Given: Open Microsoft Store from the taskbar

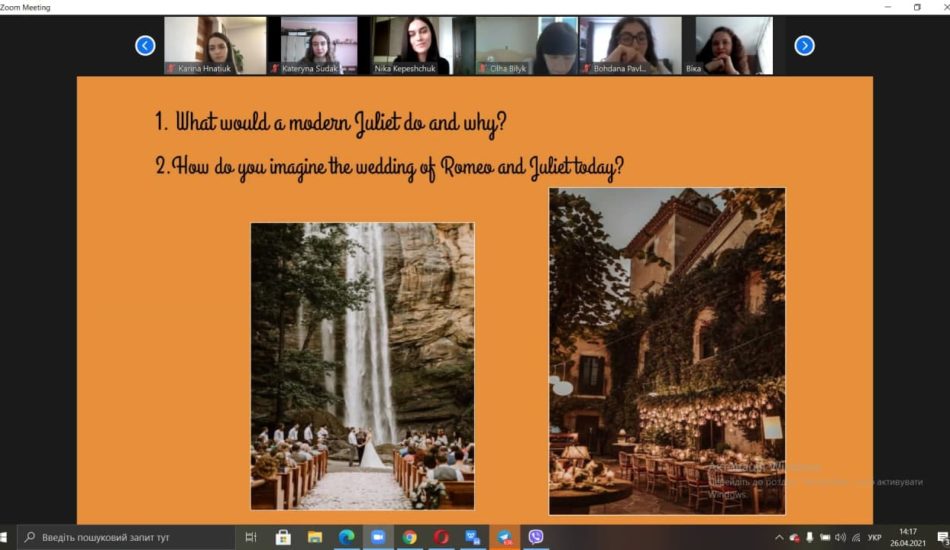Looking at the screenshot, I should (x=283, y=537).
